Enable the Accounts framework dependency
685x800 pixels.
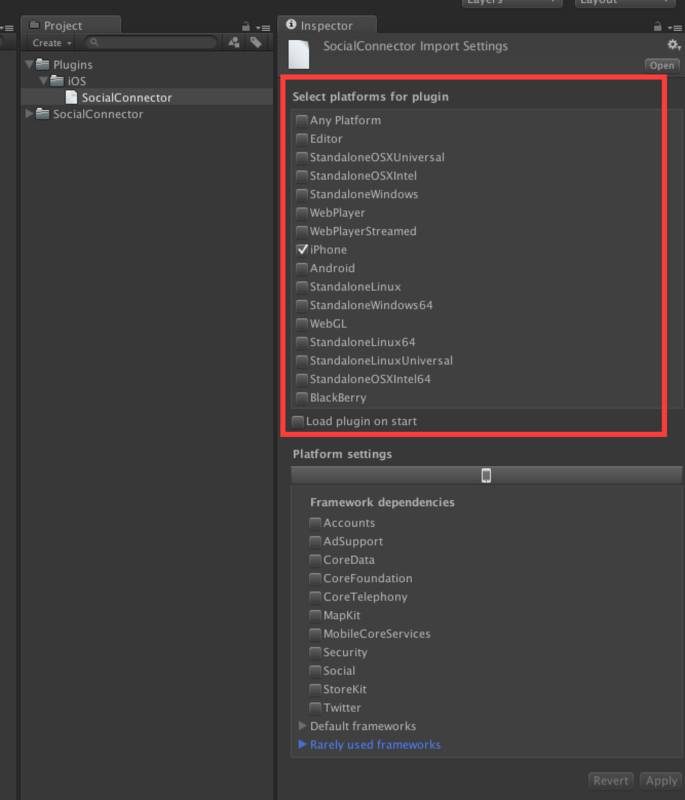tap(315, 523)
